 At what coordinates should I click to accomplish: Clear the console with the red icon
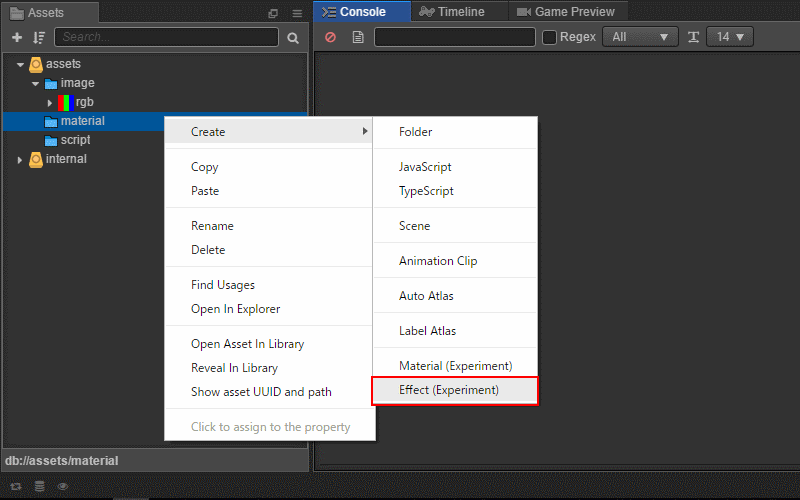pos(331,37)
